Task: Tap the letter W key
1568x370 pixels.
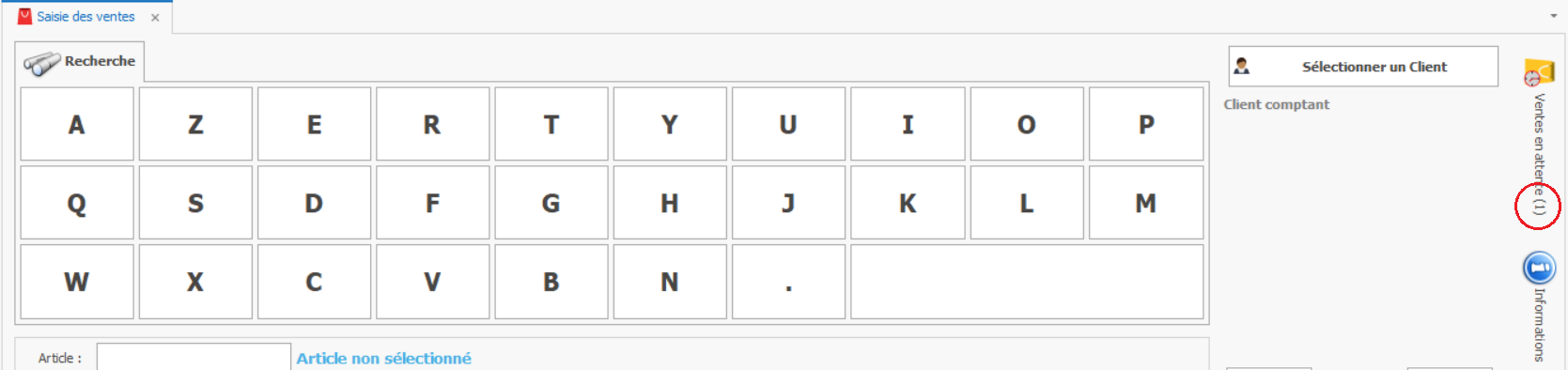Action: (x=77, y=282)
